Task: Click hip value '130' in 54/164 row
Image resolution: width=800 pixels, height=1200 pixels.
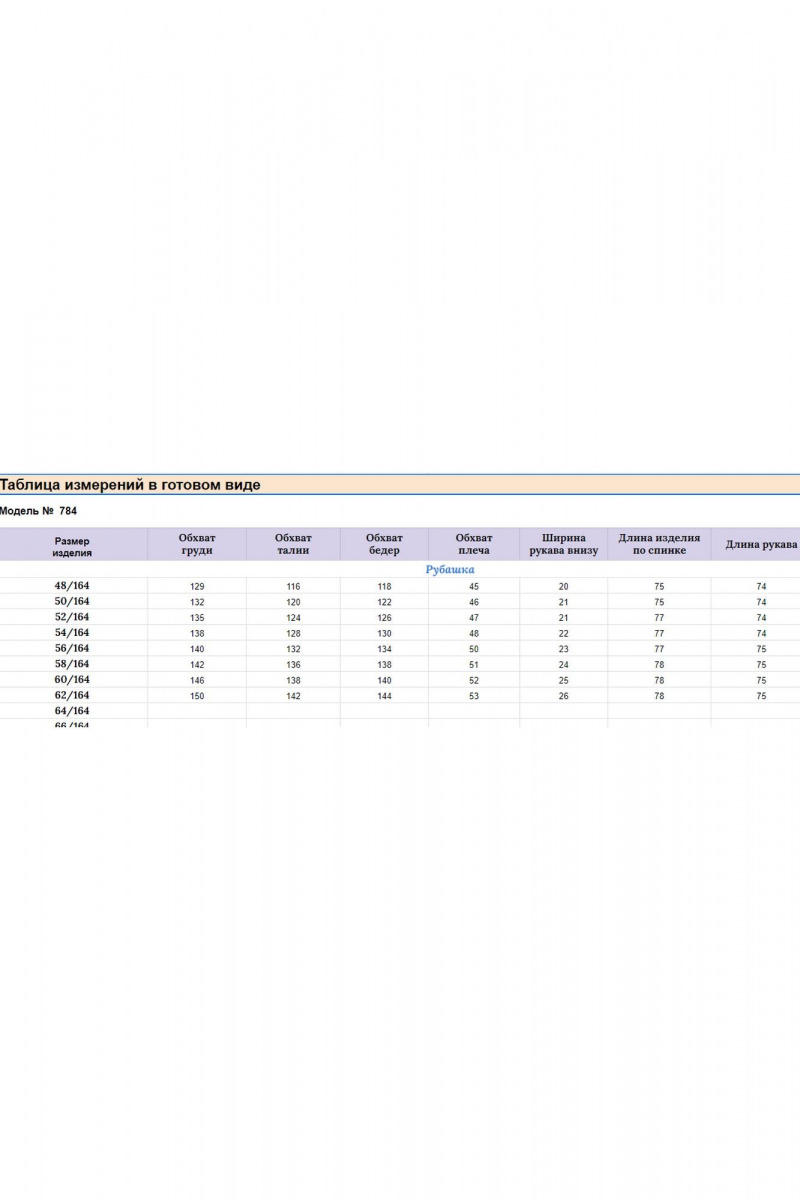Action: pyautogui.click(x=384, y=633)
